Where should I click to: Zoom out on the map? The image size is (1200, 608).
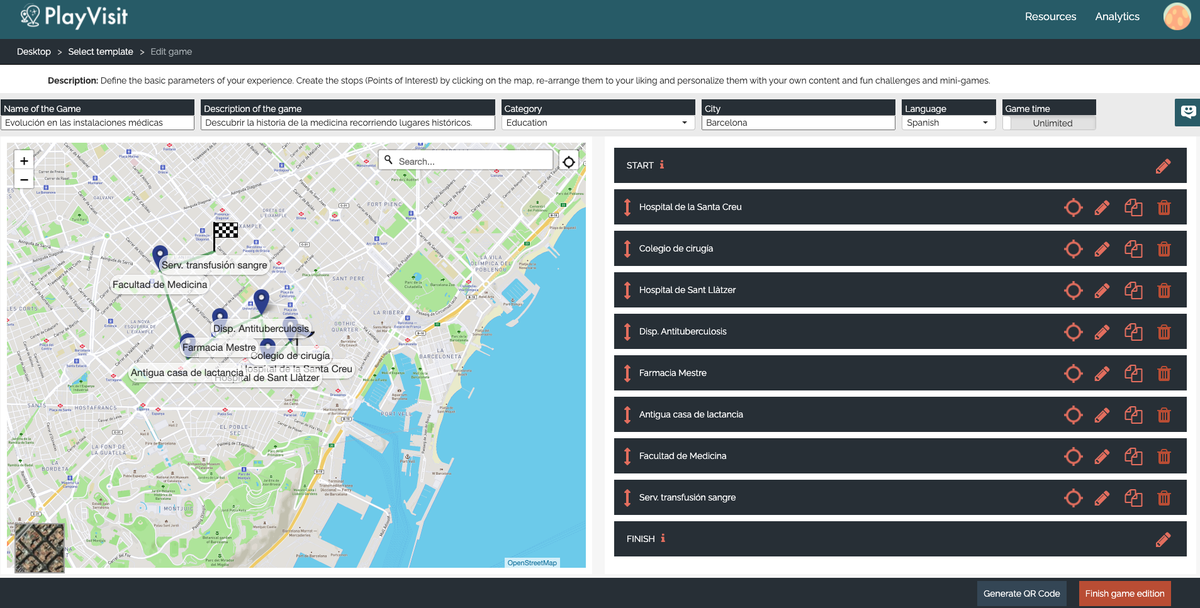[x=24, y=180]
